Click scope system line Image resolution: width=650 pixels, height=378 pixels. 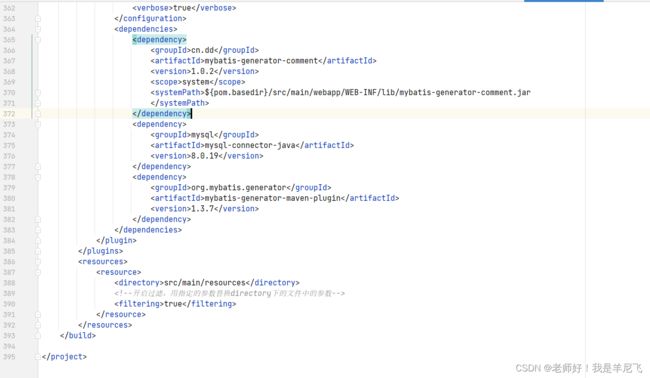[198, 82]
